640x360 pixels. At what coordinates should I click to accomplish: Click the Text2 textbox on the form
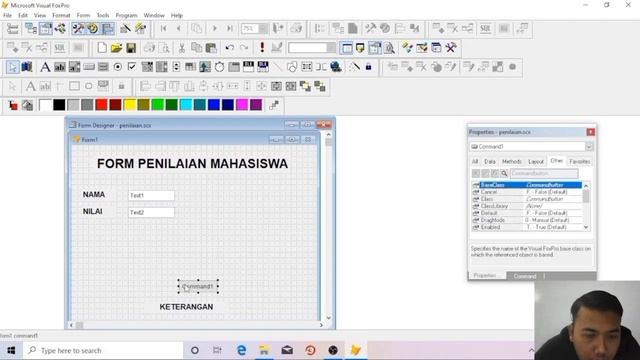point(151,212)
